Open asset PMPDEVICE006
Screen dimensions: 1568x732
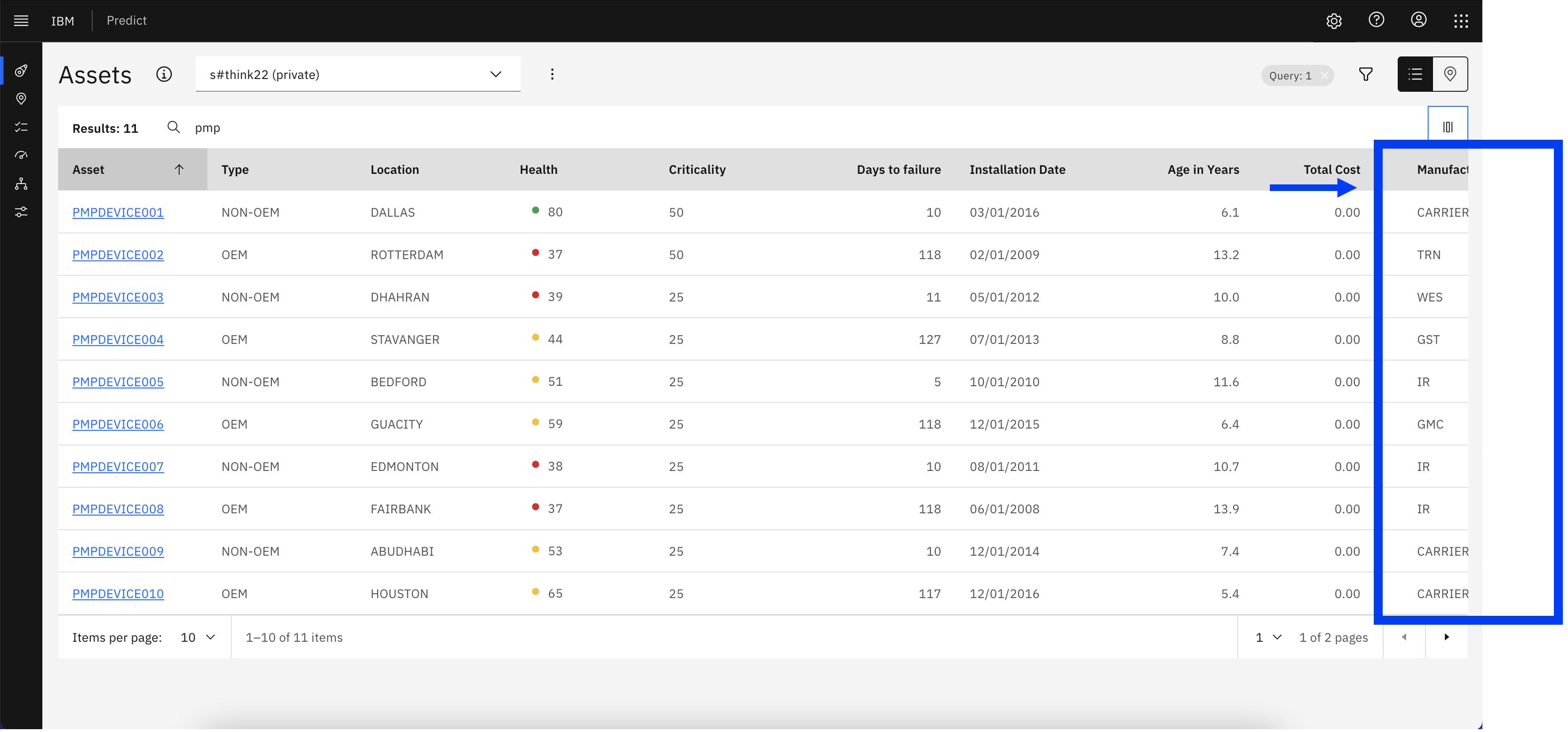point(118,424)
